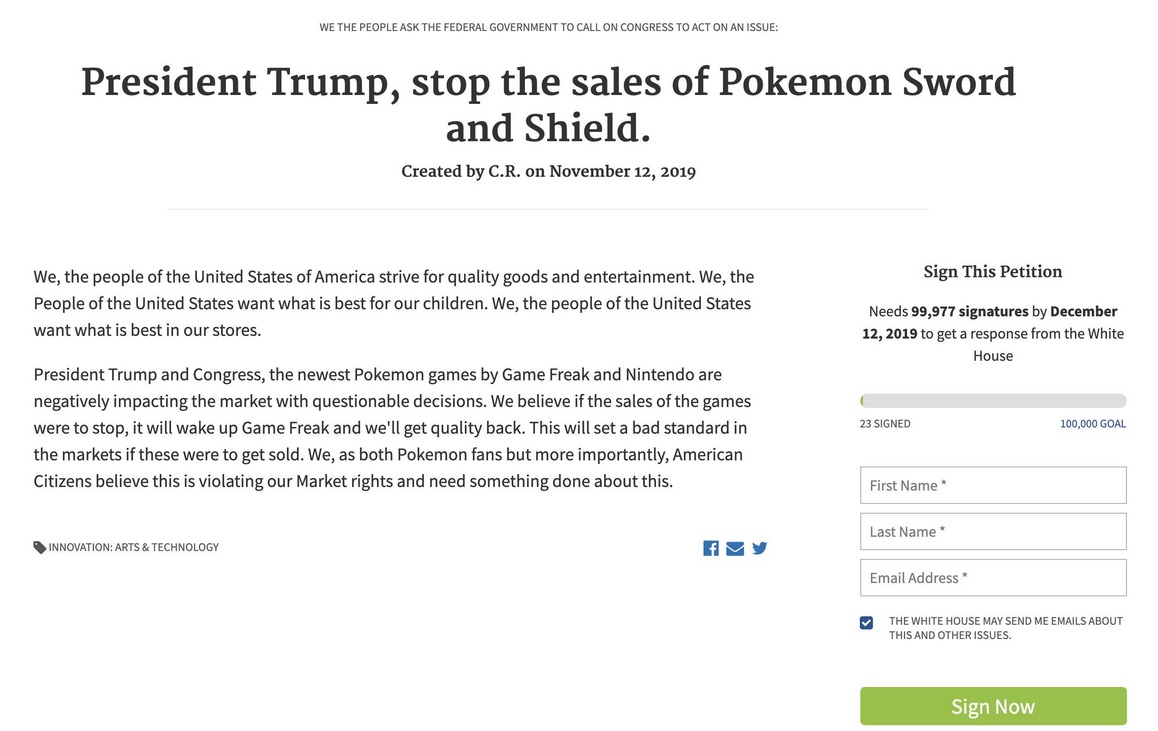The image size is (1158, 731).
Task: Share the petition via email envelope icon
Action: 735,548
